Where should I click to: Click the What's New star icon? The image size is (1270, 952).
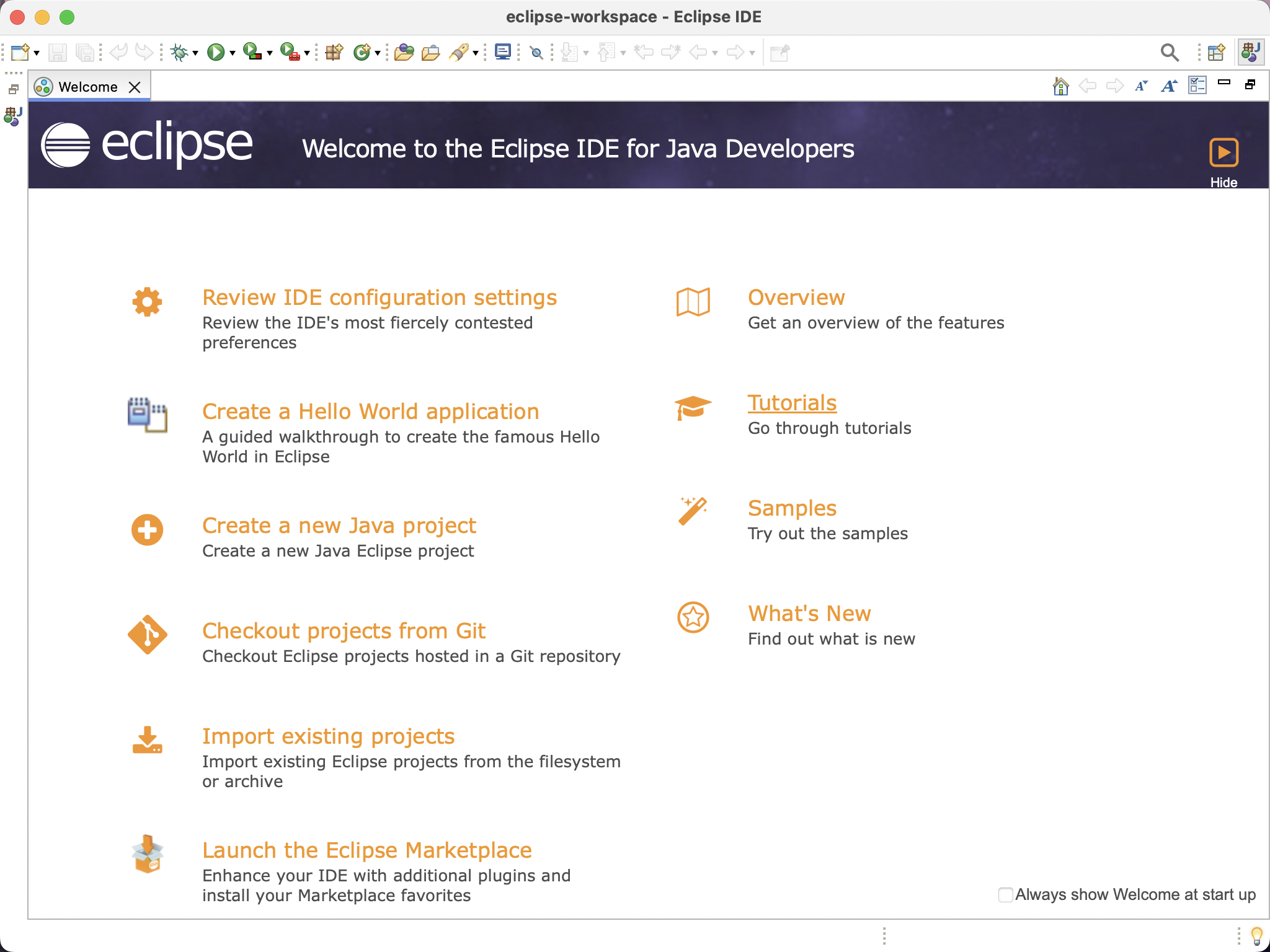click(693, 617)
